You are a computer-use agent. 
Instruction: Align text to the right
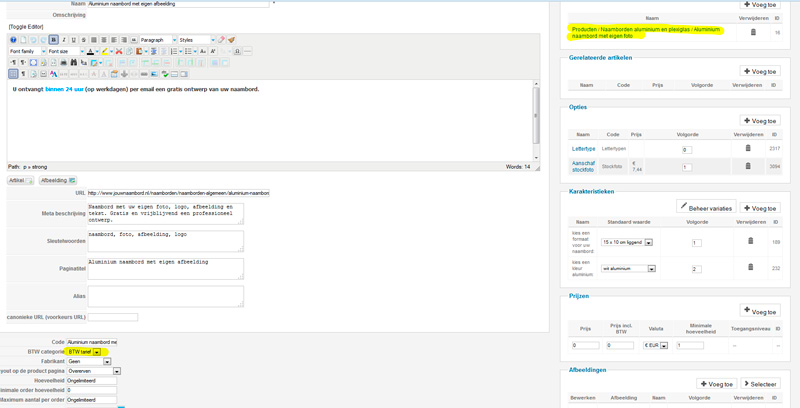coord(123,40)
